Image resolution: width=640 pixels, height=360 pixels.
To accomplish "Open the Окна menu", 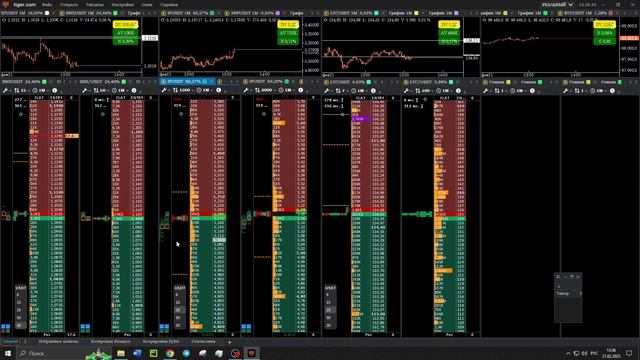I will [147, 4].
